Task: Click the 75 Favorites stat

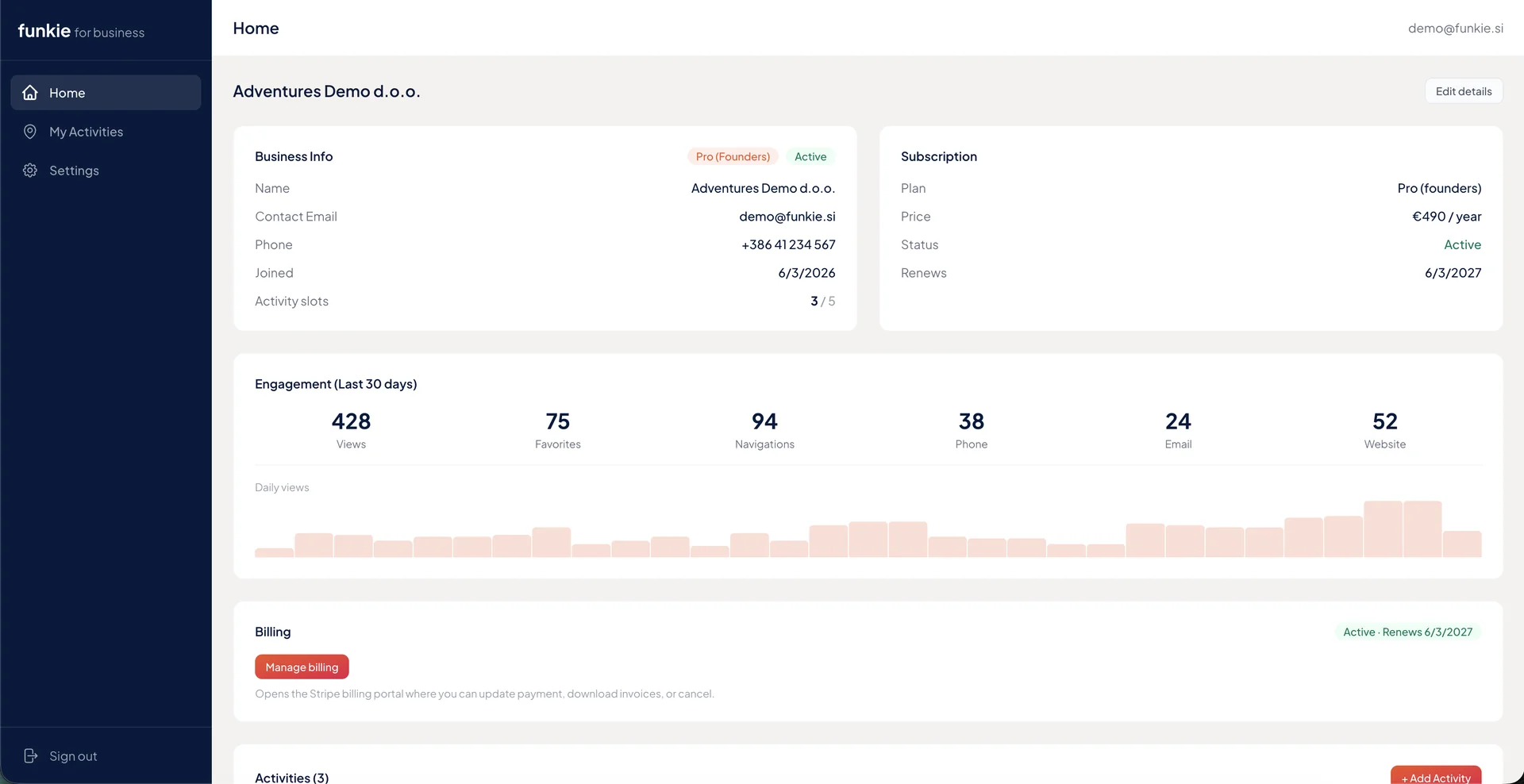Action: click(x=558, y=430)
